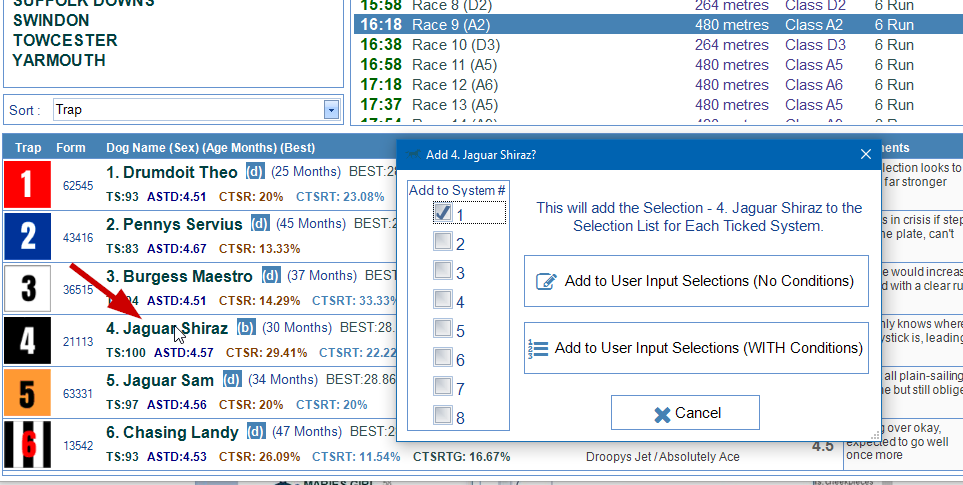Check the System 8 checkbox
This screenshot has height=485, width=963.
(442, 416)
